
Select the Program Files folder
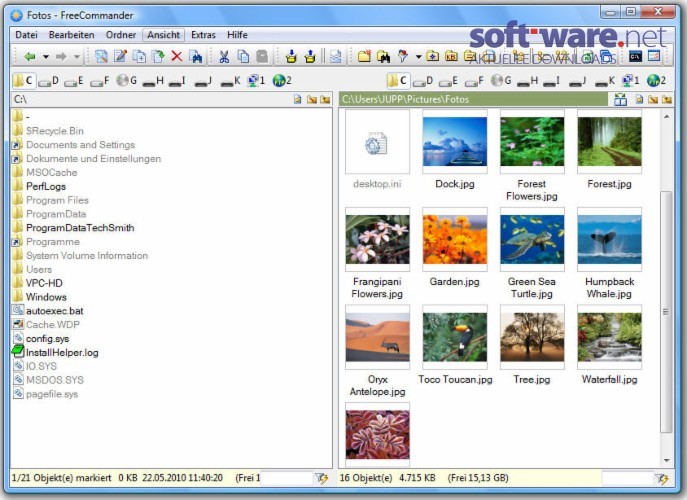[x=57, y=200]
